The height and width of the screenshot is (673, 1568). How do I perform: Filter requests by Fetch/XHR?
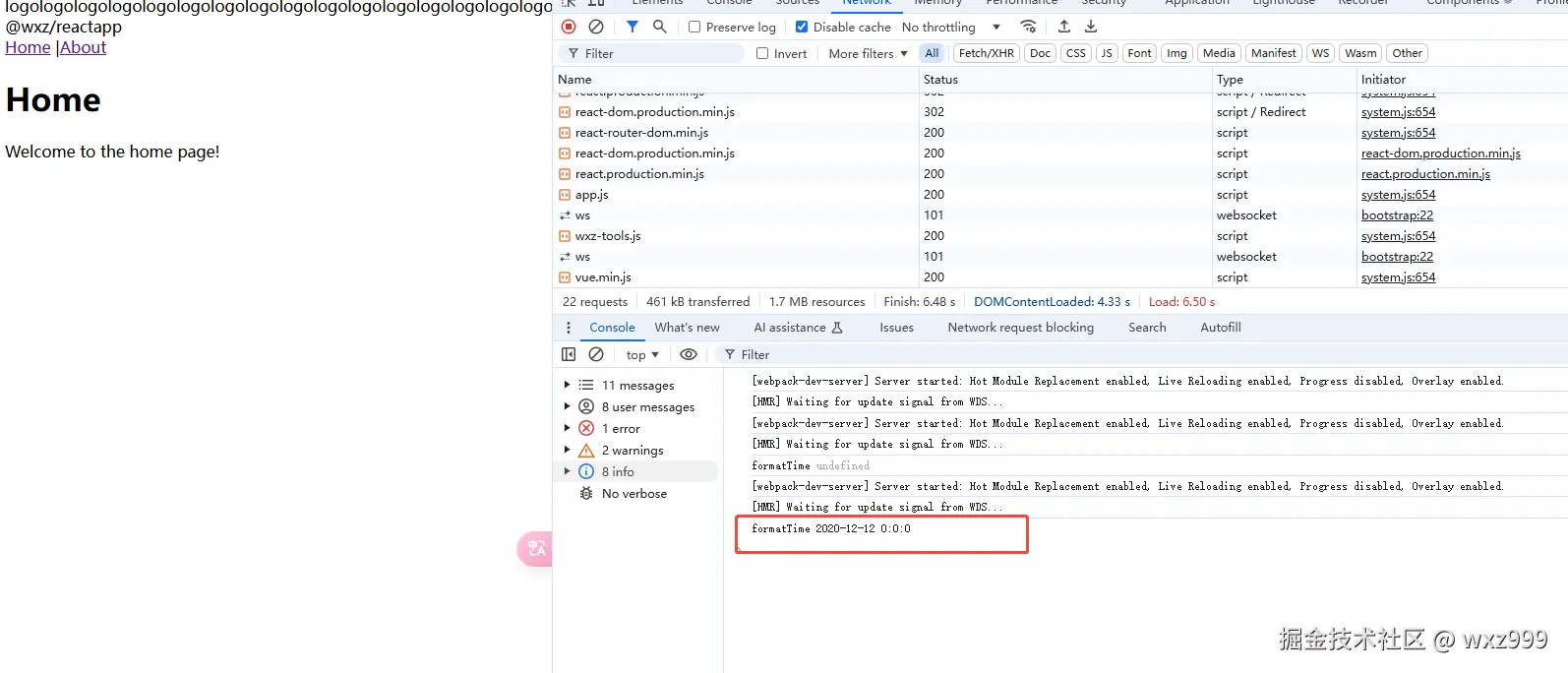coord(986,53)
